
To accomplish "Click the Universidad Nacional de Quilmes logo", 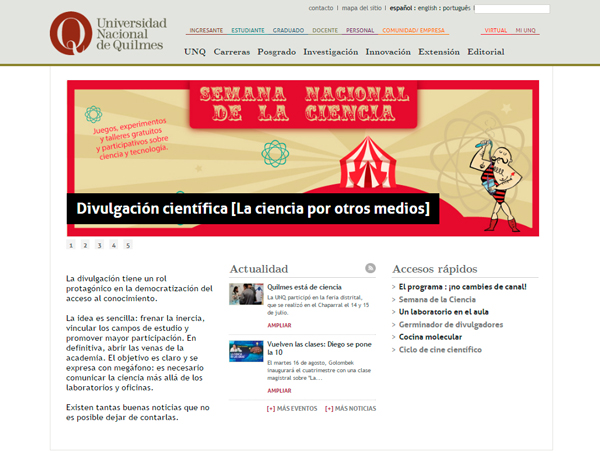I will (108, 33).
